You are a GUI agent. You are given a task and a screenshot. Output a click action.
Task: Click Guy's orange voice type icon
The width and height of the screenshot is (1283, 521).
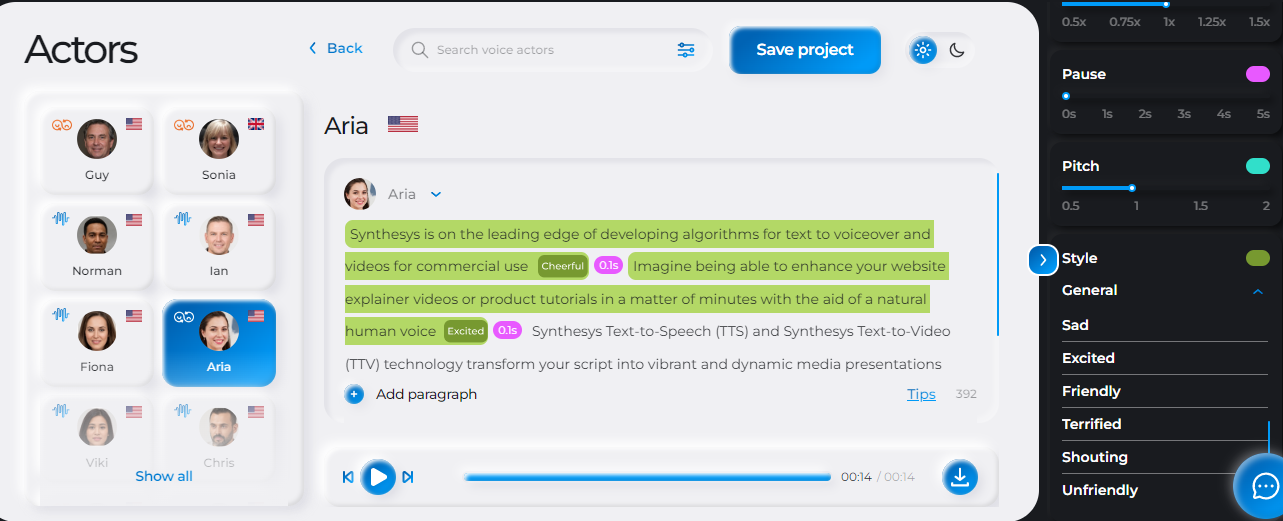click(62, 125)
